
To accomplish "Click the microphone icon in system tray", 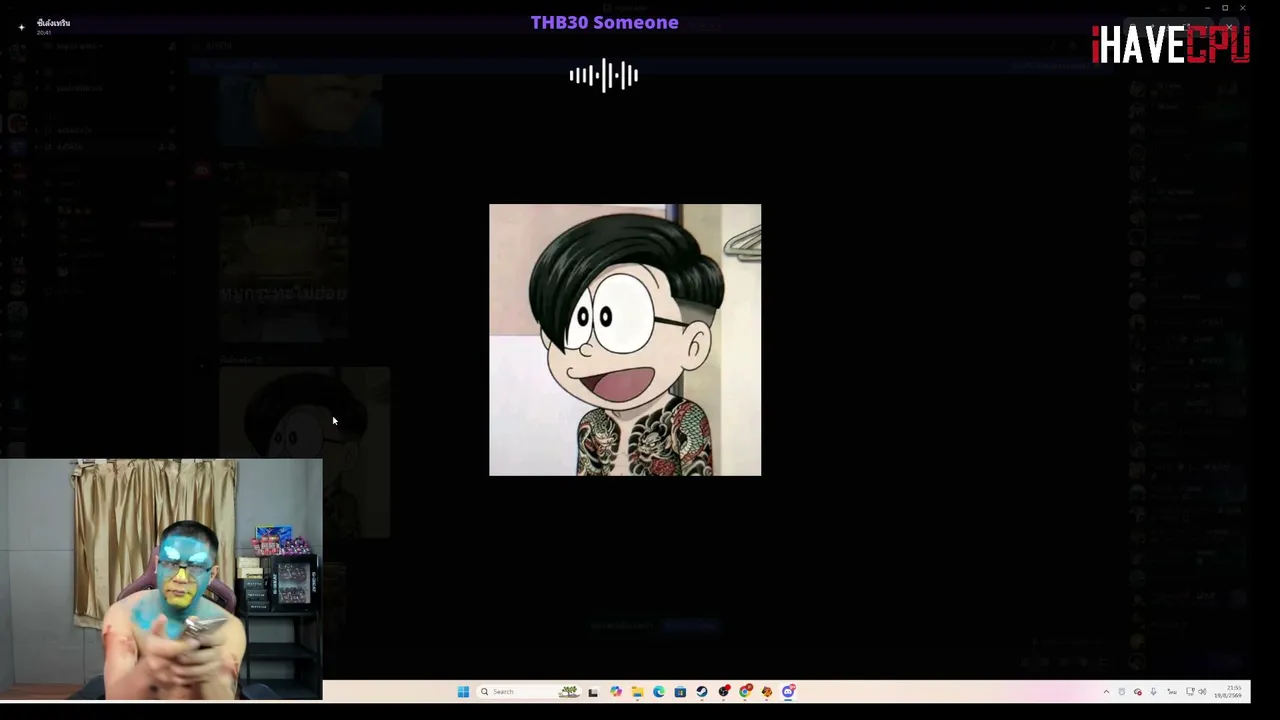I will point(1153,692).
